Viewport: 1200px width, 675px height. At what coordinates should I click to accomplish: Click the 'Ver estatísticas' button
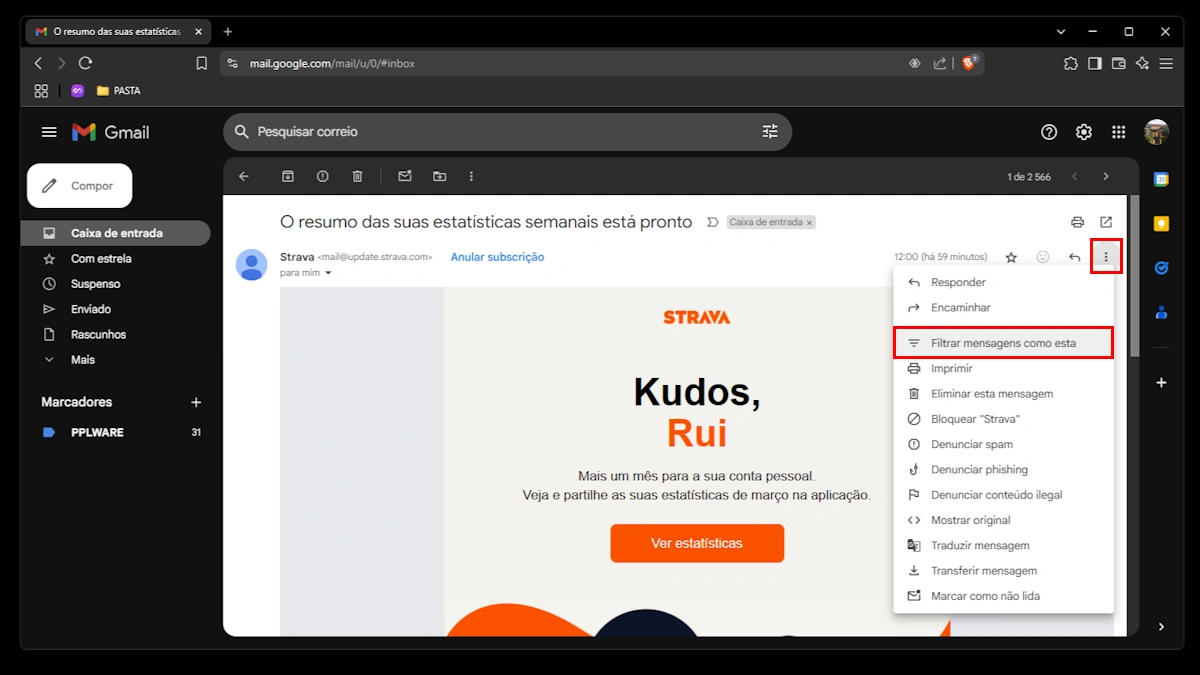tap(697, 543)
